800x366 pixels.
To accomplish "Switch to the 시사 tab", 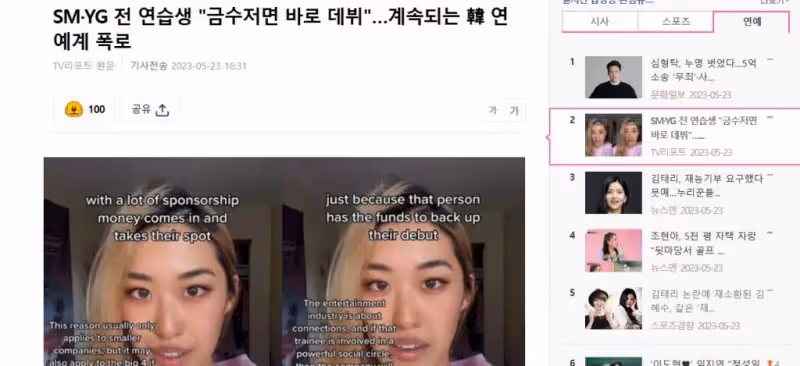I will pyautogui.click(x=599, y=21).
